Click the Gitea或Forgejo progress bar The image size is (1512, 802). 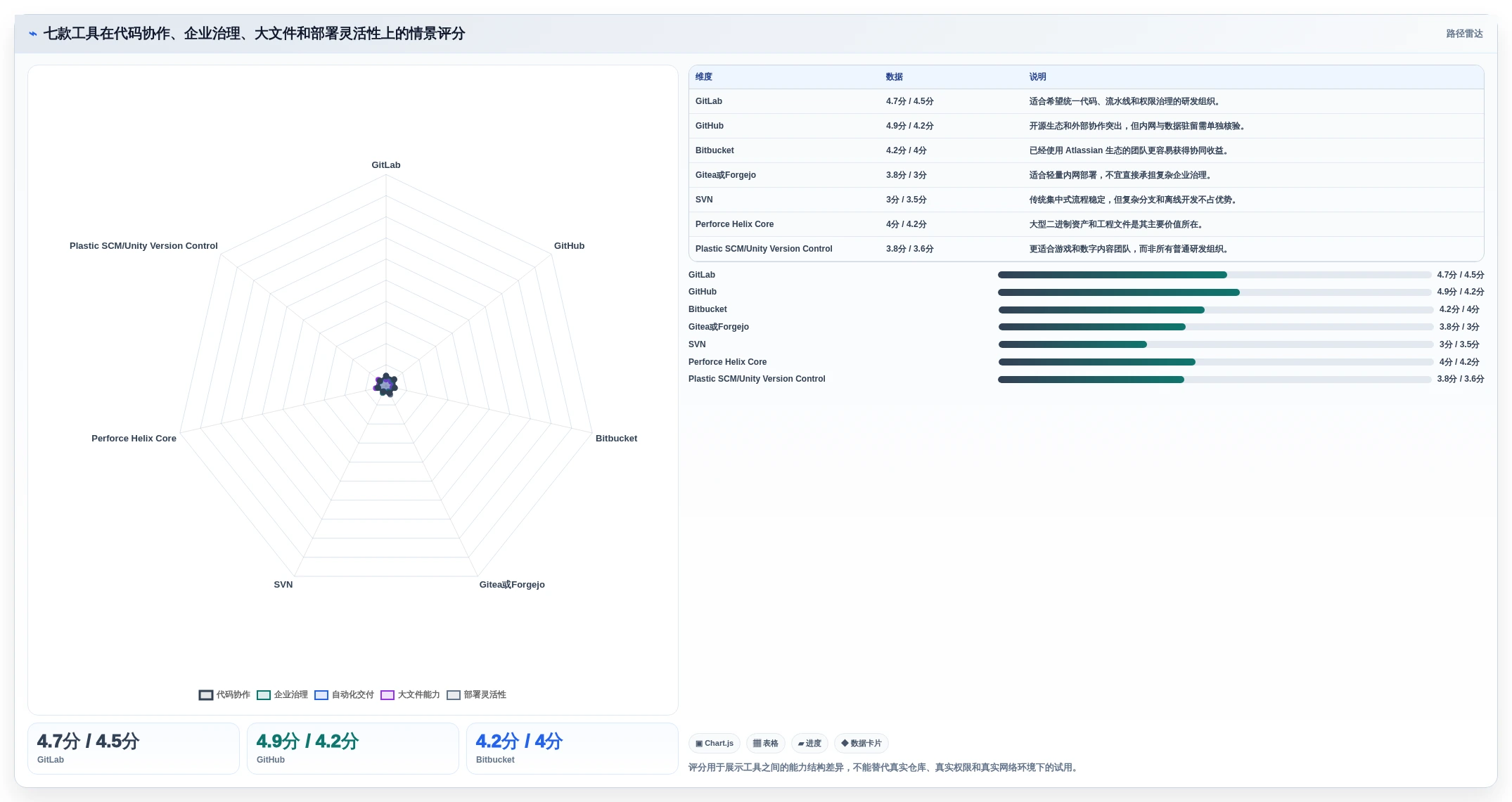pos(1216,327)
